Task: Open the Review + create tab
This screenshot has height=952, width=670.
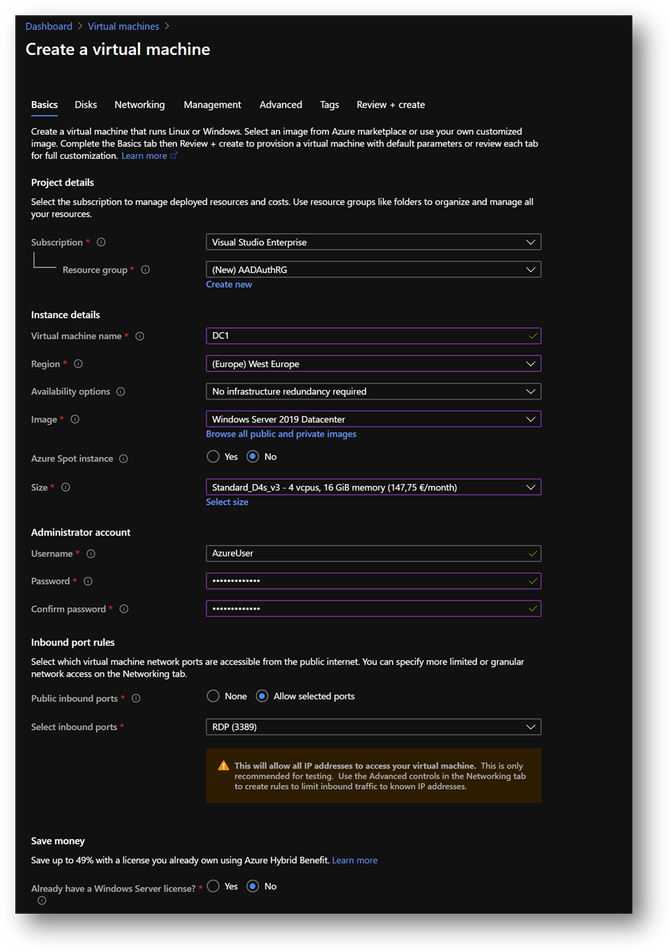Action: 390,105
